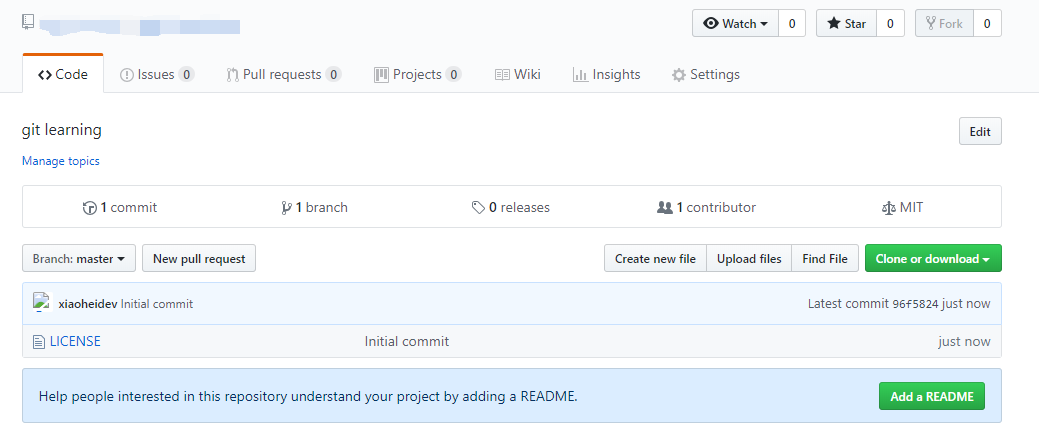Click Add a README button

click(932, 397)
